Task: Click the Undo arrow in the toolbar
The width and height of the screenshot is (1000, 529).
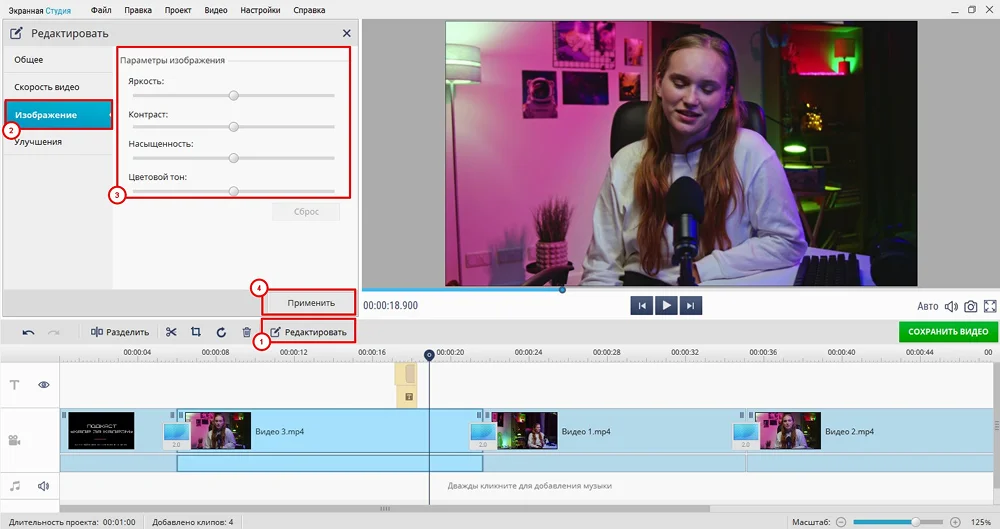Action: [x=28, y=332]
